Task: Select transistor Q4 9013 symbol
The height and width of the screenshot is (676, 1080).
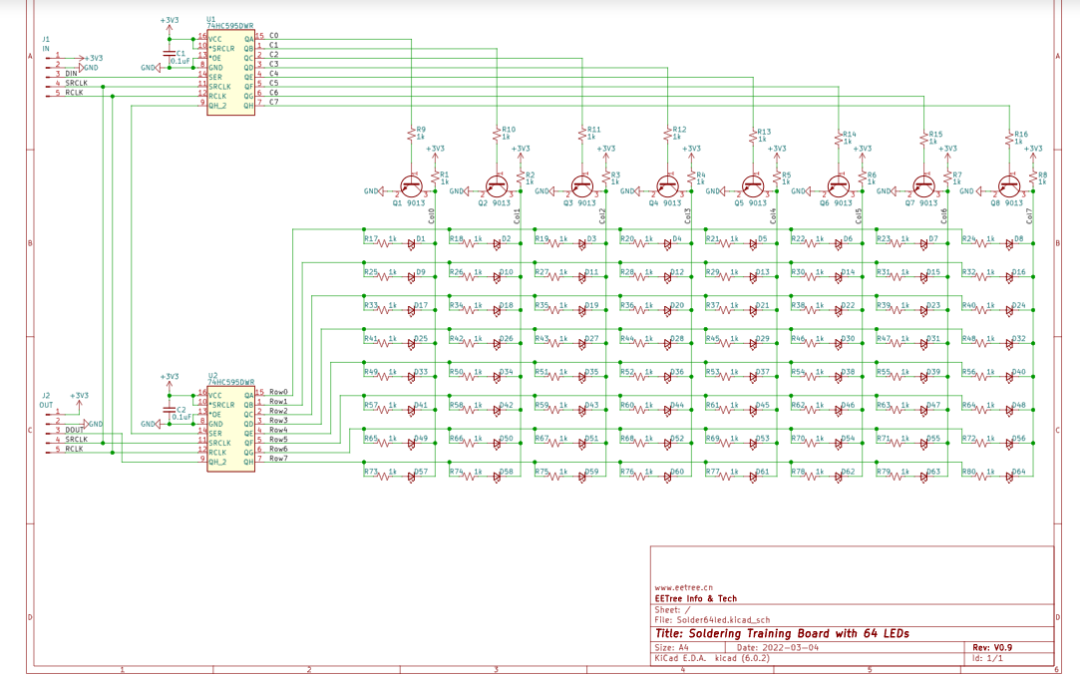Action: (667, 187)
